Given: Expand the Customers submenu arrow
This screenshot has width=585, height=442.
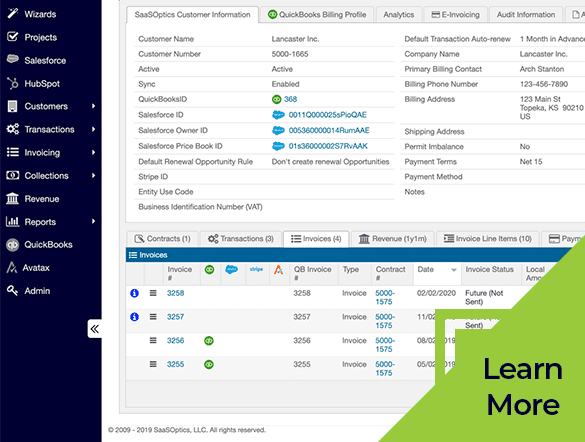Looking at the screenshot, I should 93,106.
